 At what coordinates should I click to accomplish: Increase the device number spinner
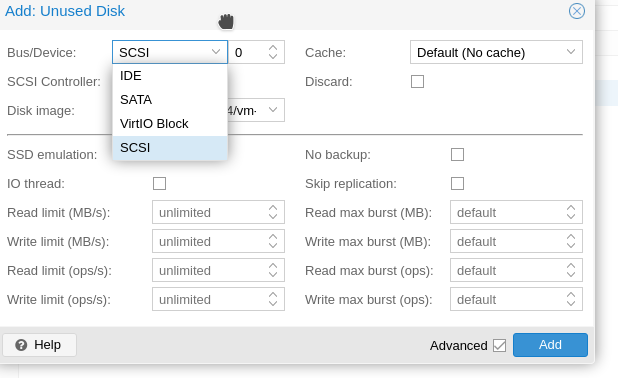(273, 48)
